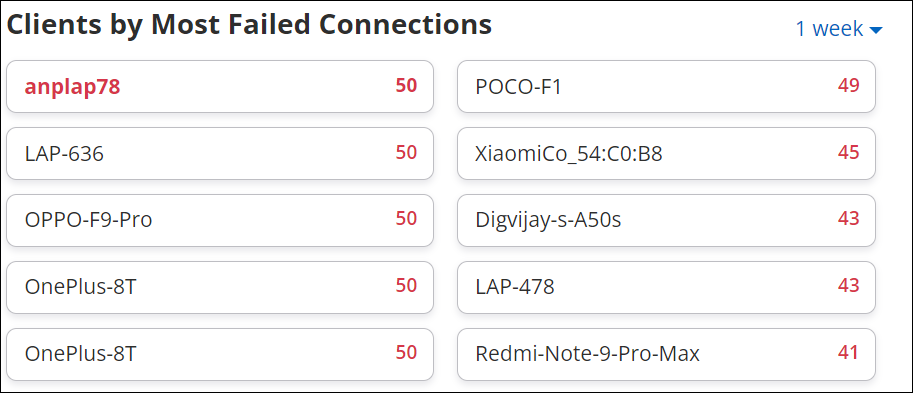Select the Digvijay-s-A50s client card
913x393 pixels.
[x=666, y=221]
